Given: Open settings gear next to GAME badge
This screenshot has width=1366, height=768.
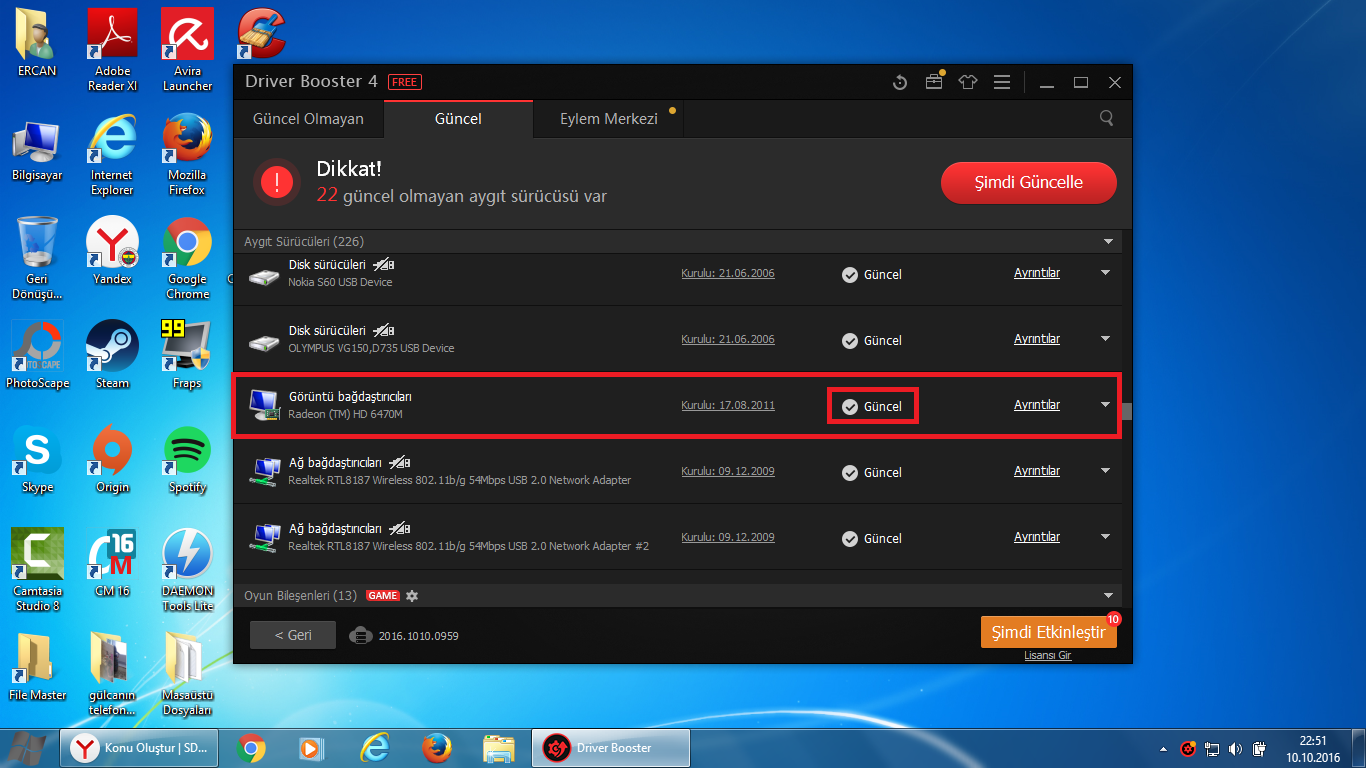Looking at the screenshot, I should point(412,595).
